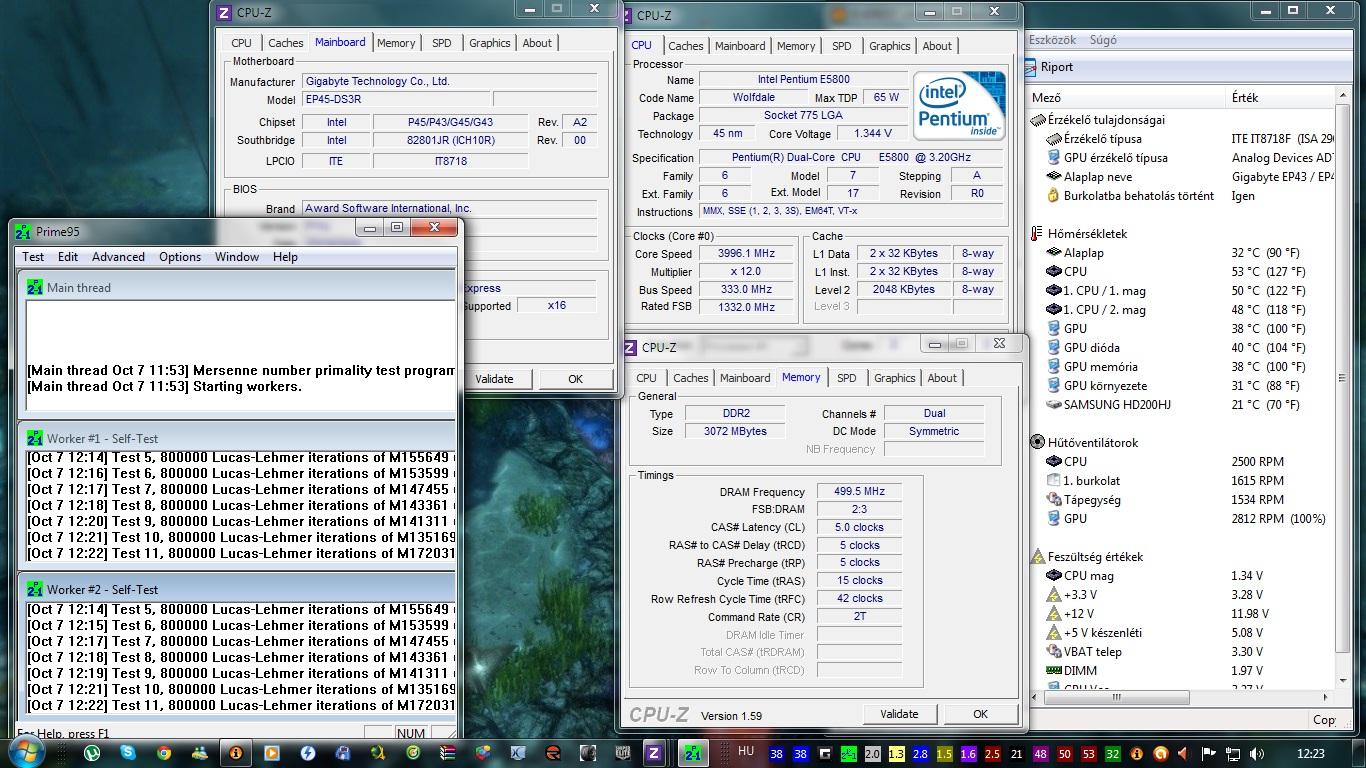
Task: Select the GPU dióda temperature row
Action: 1180,348
